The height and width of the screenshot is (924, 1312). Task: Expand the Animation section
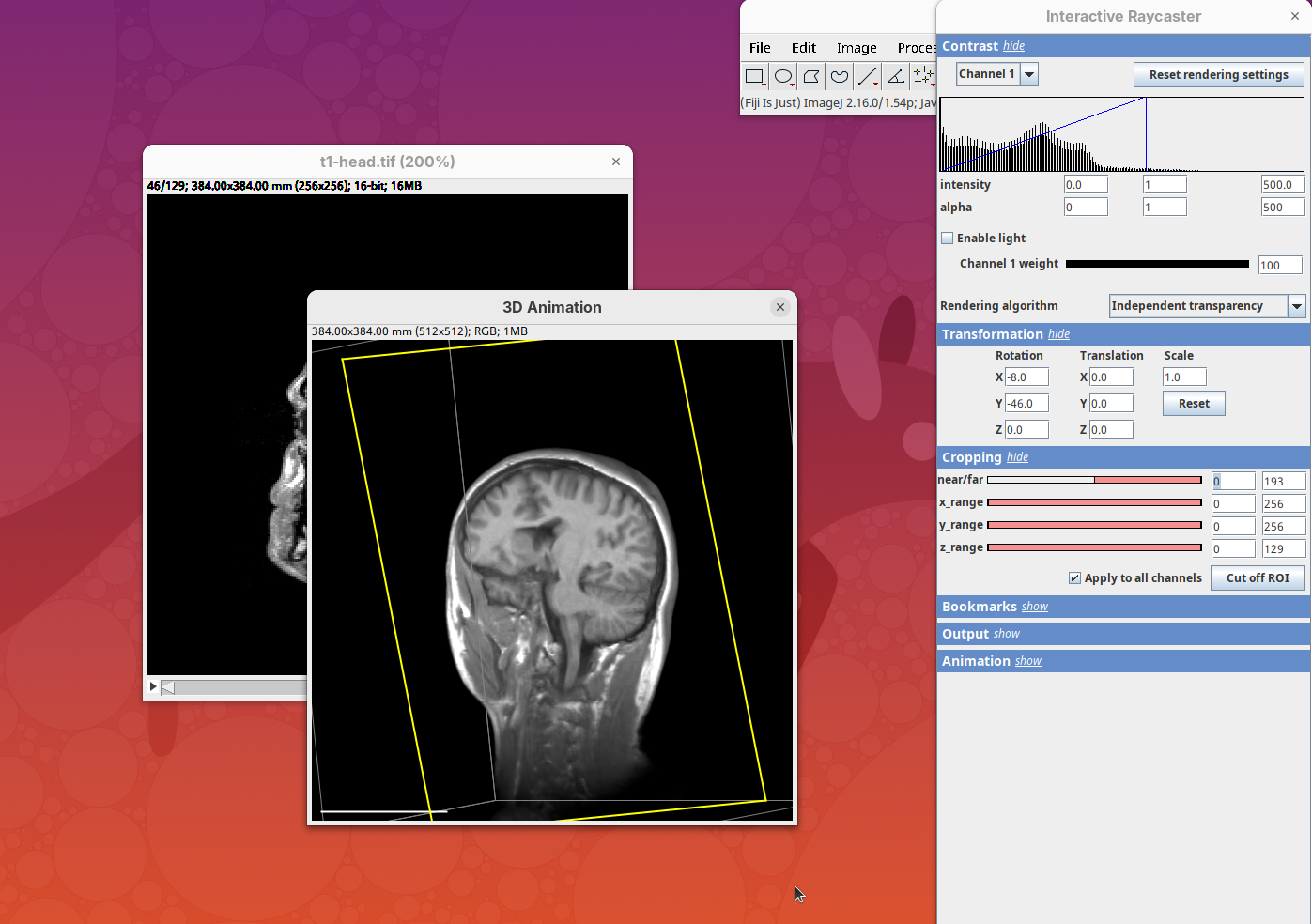pos(1027,661)
